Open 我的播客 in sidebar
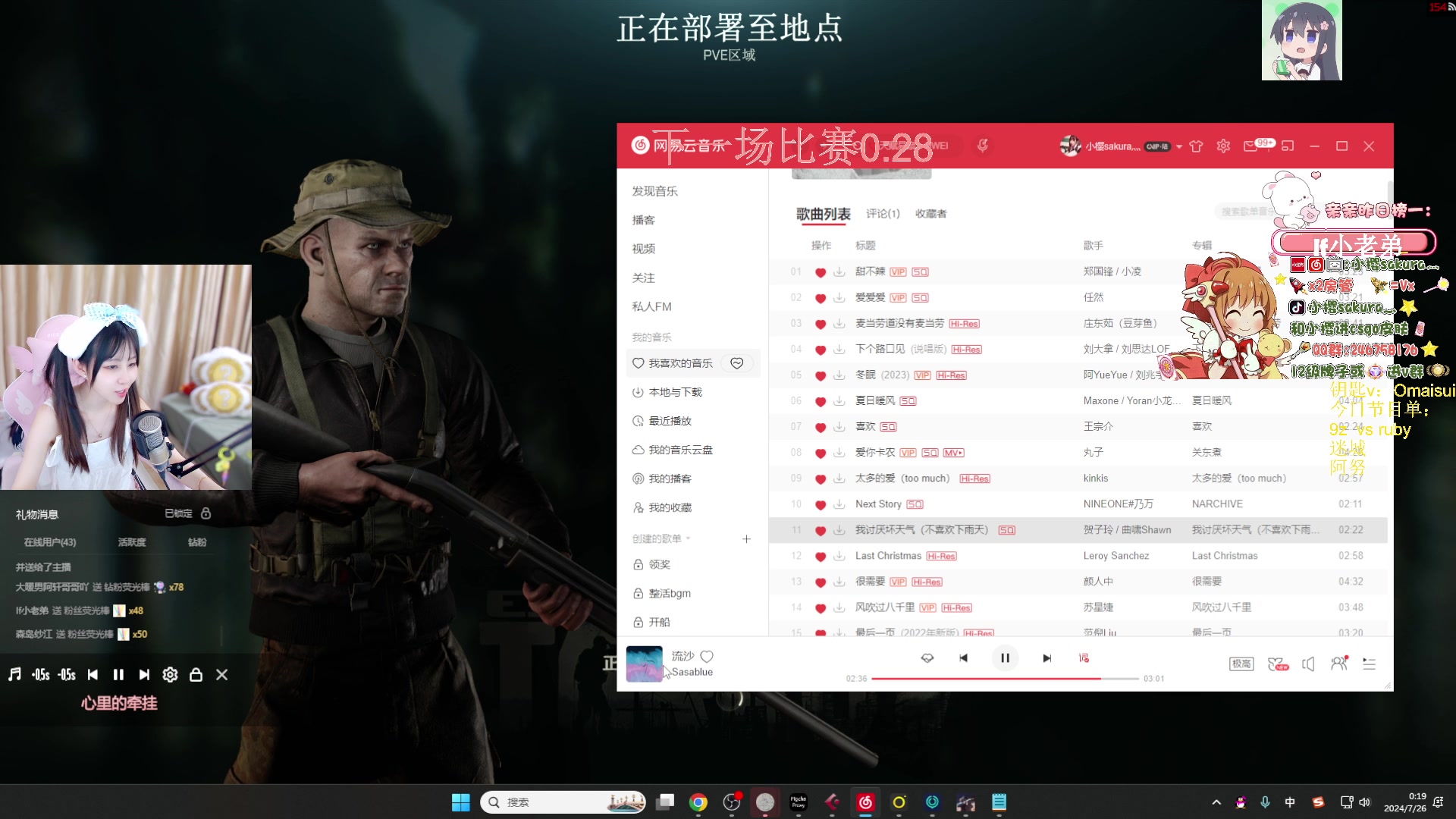Screen dimensions: 1456x819 (x=662, y=479)
